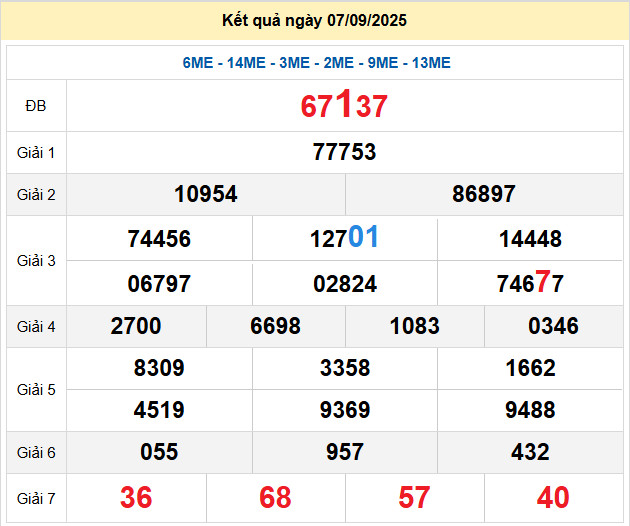Select fourth prize number 2700
Image resolution: width=630 pixels, height=526 pixels.
coord(136,326)
